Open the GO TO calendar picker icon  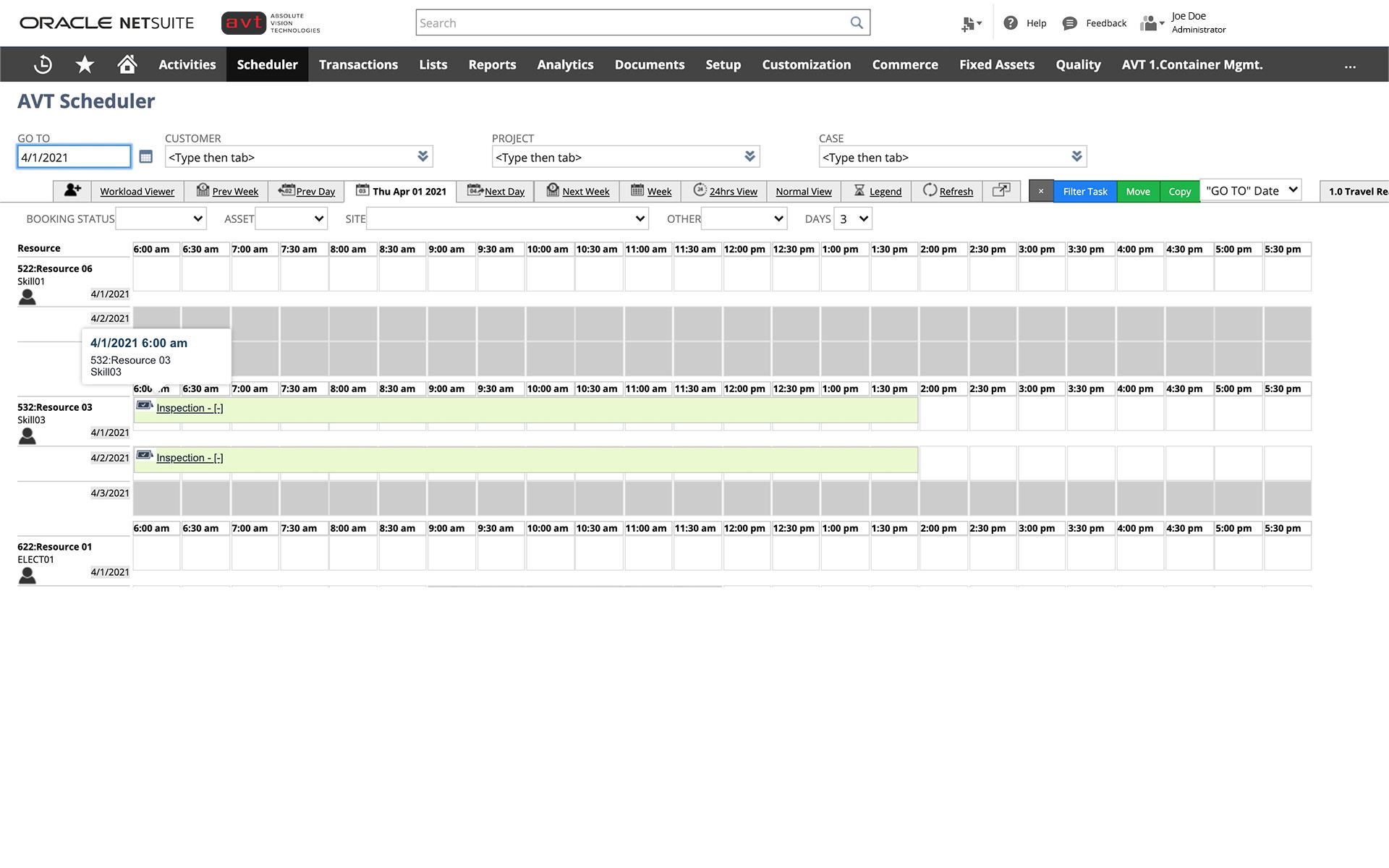145,157
